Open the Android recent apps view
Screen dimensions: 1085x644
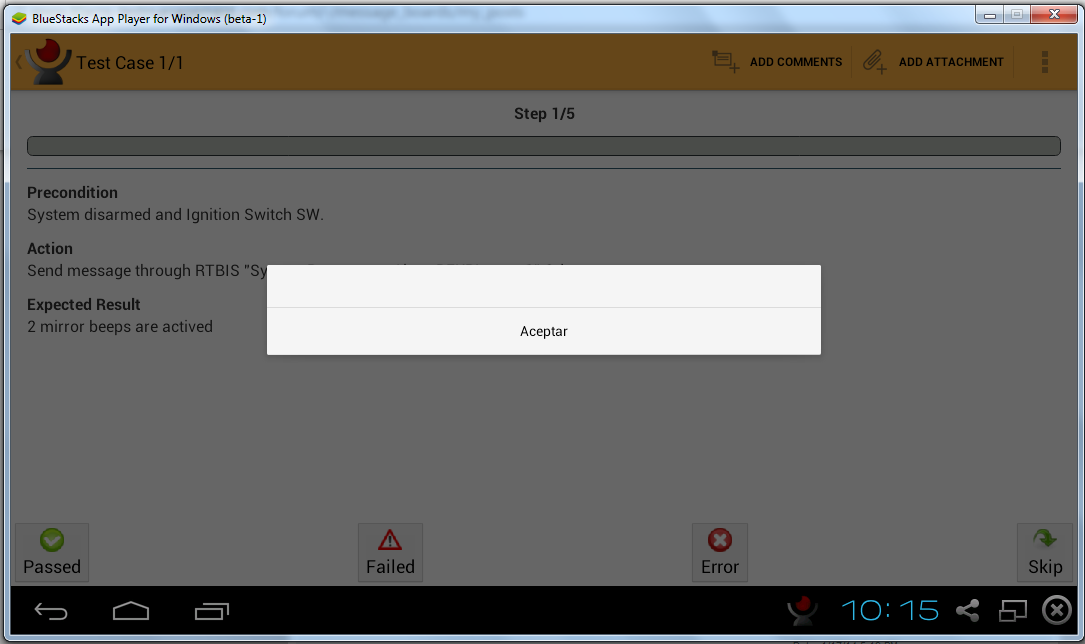[211, 611]
